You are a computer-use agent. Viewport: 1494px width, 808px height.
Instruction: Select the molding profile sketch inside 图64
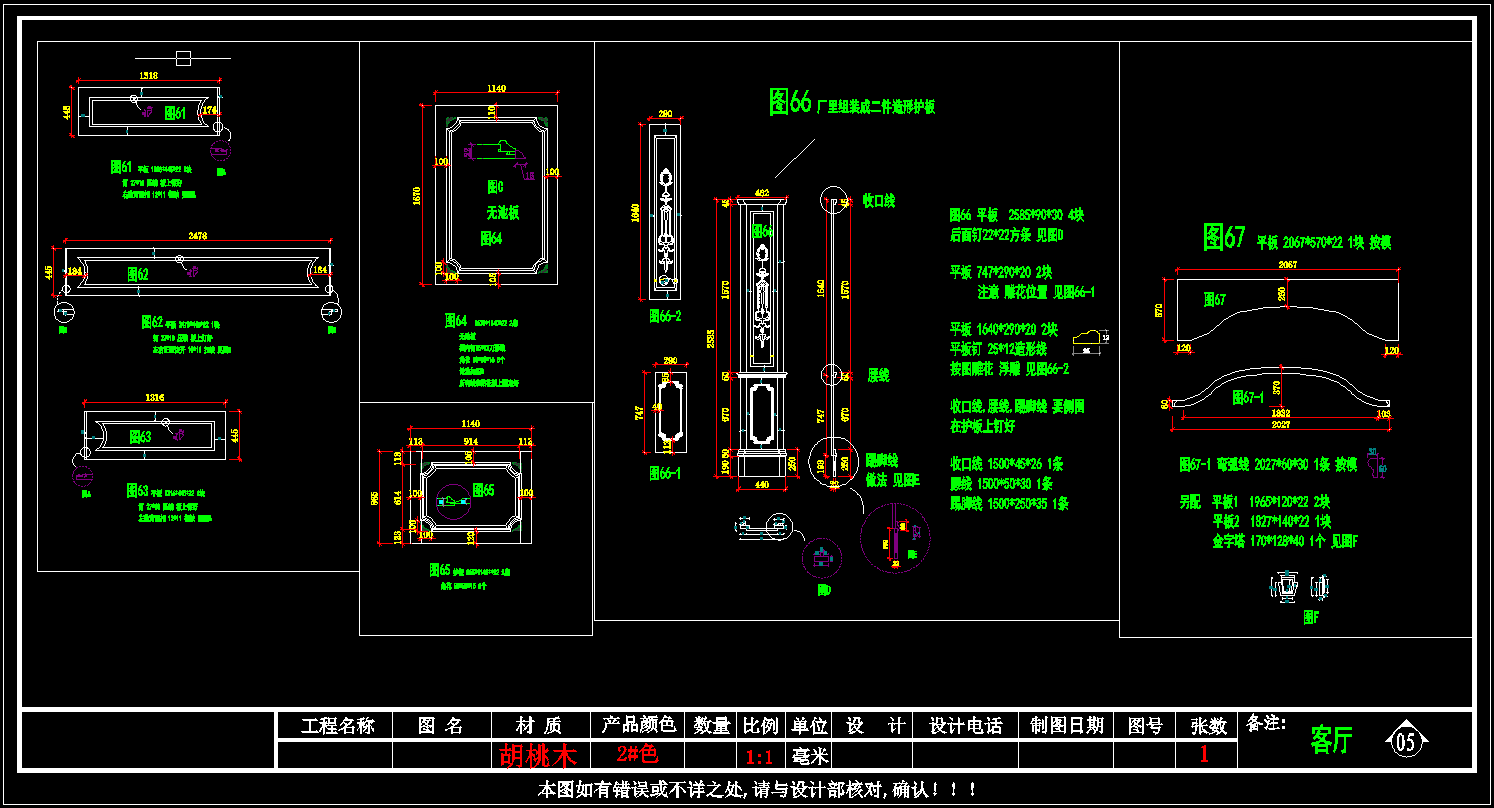point(494,150)
